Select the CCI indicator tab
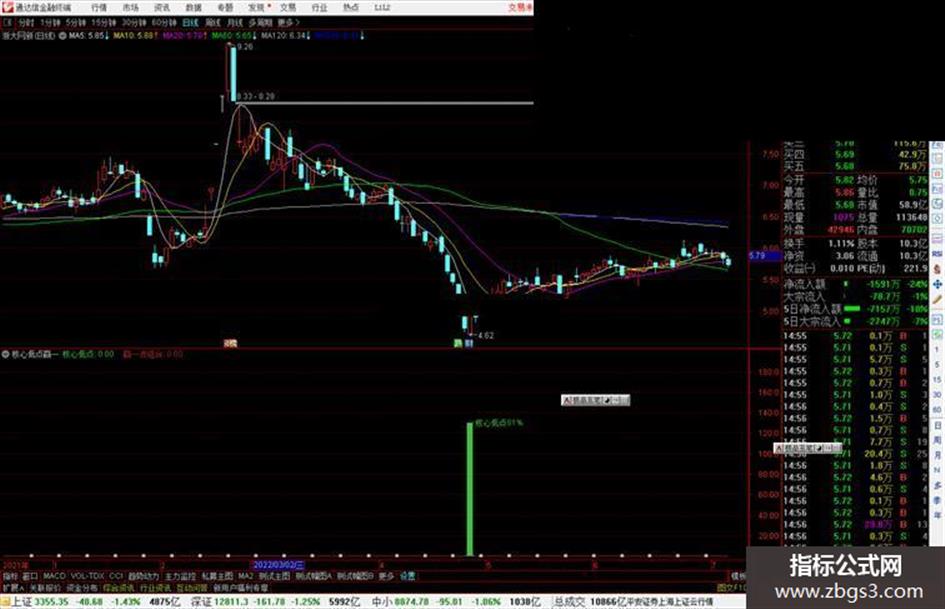 click(116, 576)
